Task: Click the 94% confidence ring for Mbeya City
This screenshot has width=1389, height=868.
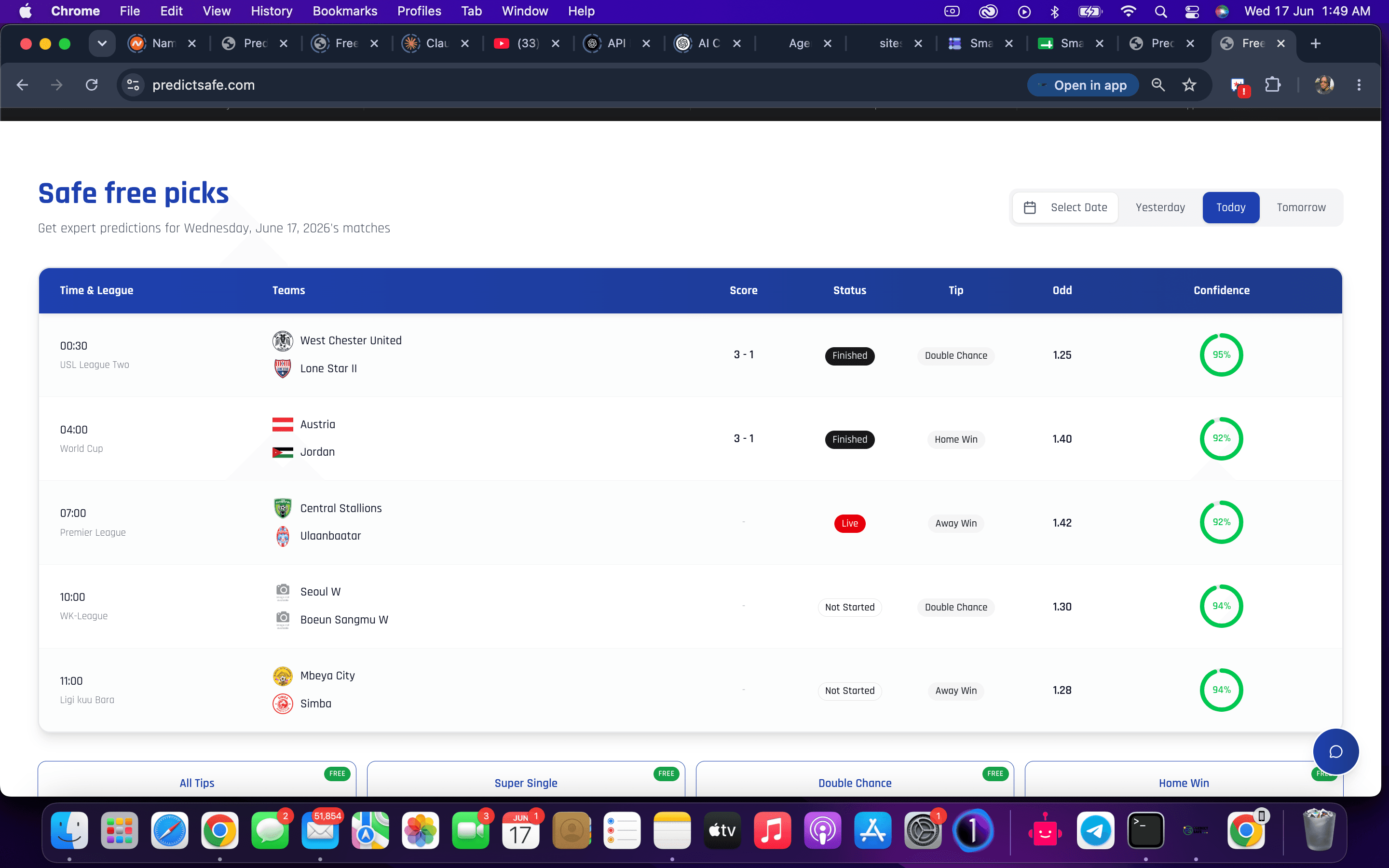Action: coord(1221,690)
